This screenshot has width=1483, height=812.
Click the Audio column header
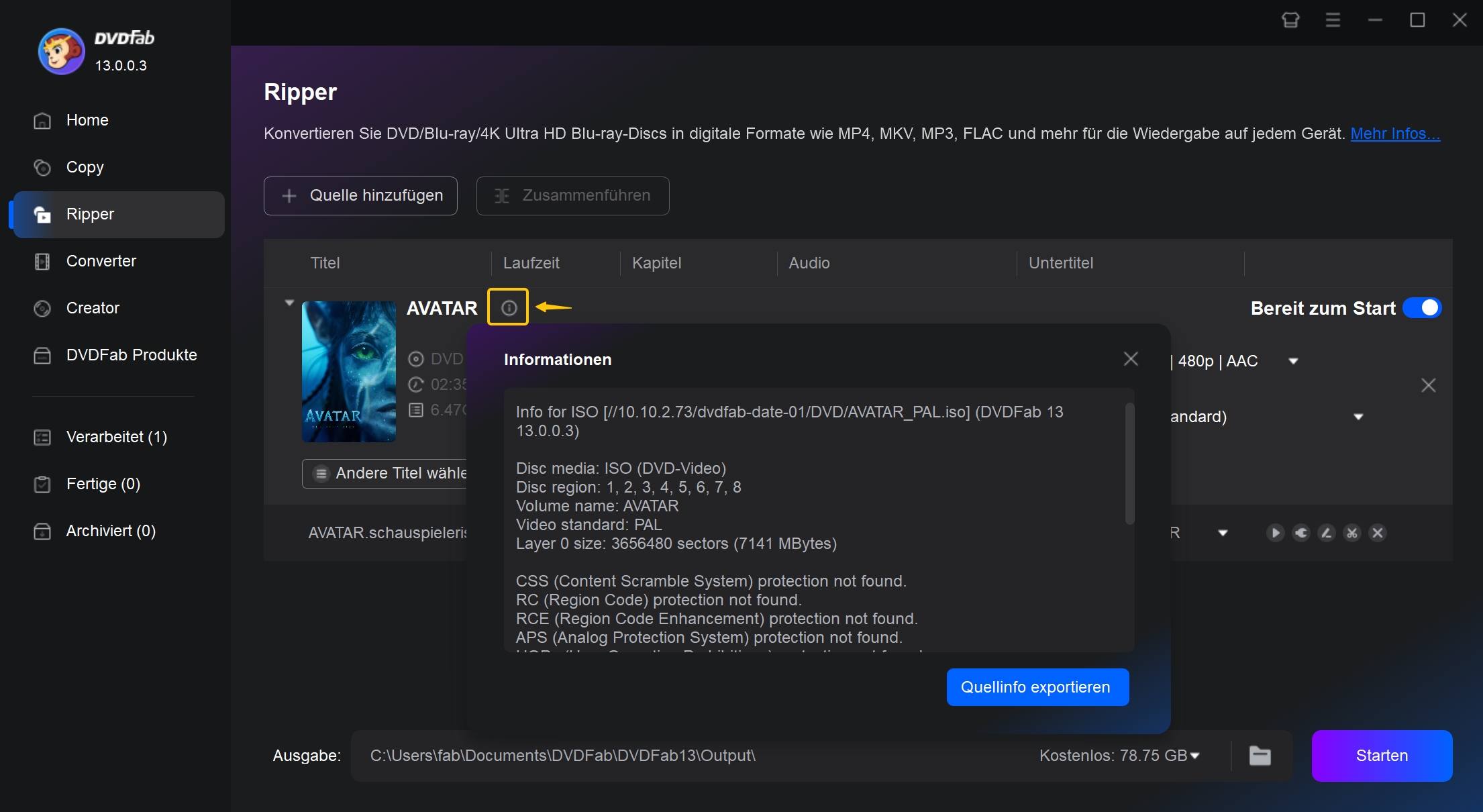[x=809, y=263]
